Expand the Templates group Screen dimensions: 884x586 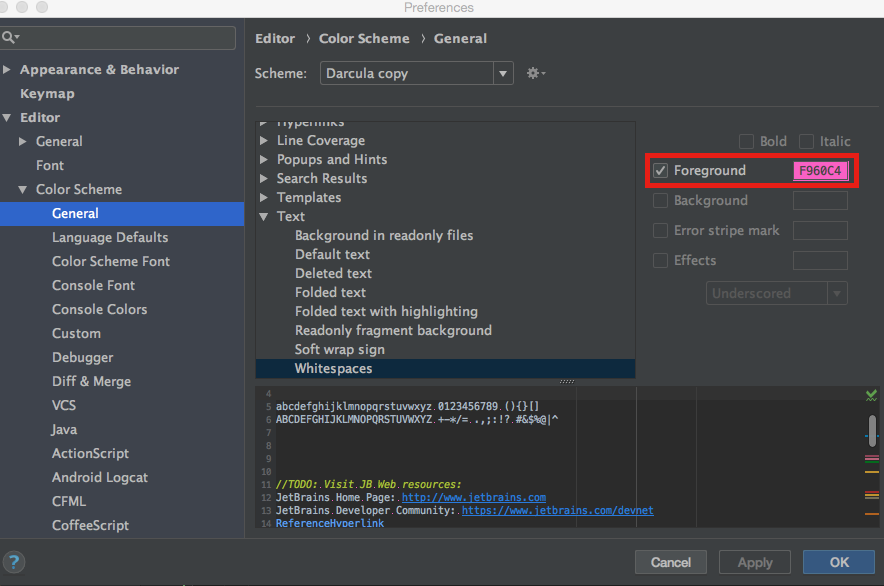pyautogui.click(x=263, y=197)
